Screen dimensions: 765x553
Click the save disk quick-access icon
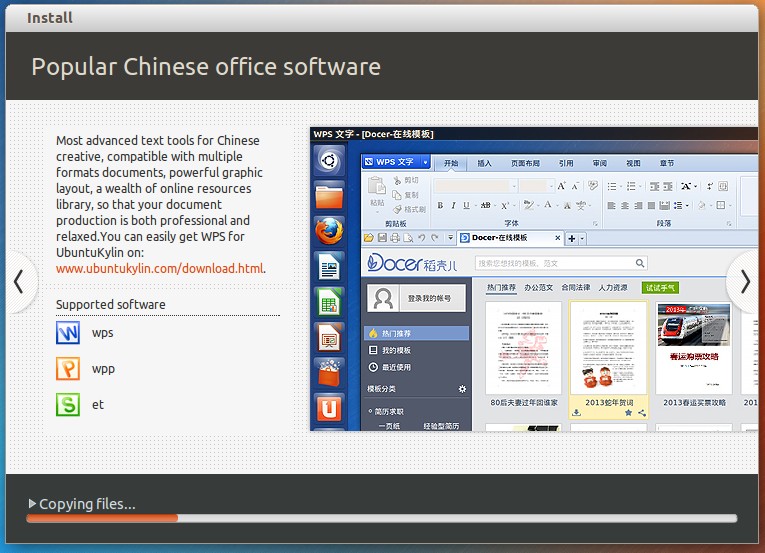coord(382,238)
